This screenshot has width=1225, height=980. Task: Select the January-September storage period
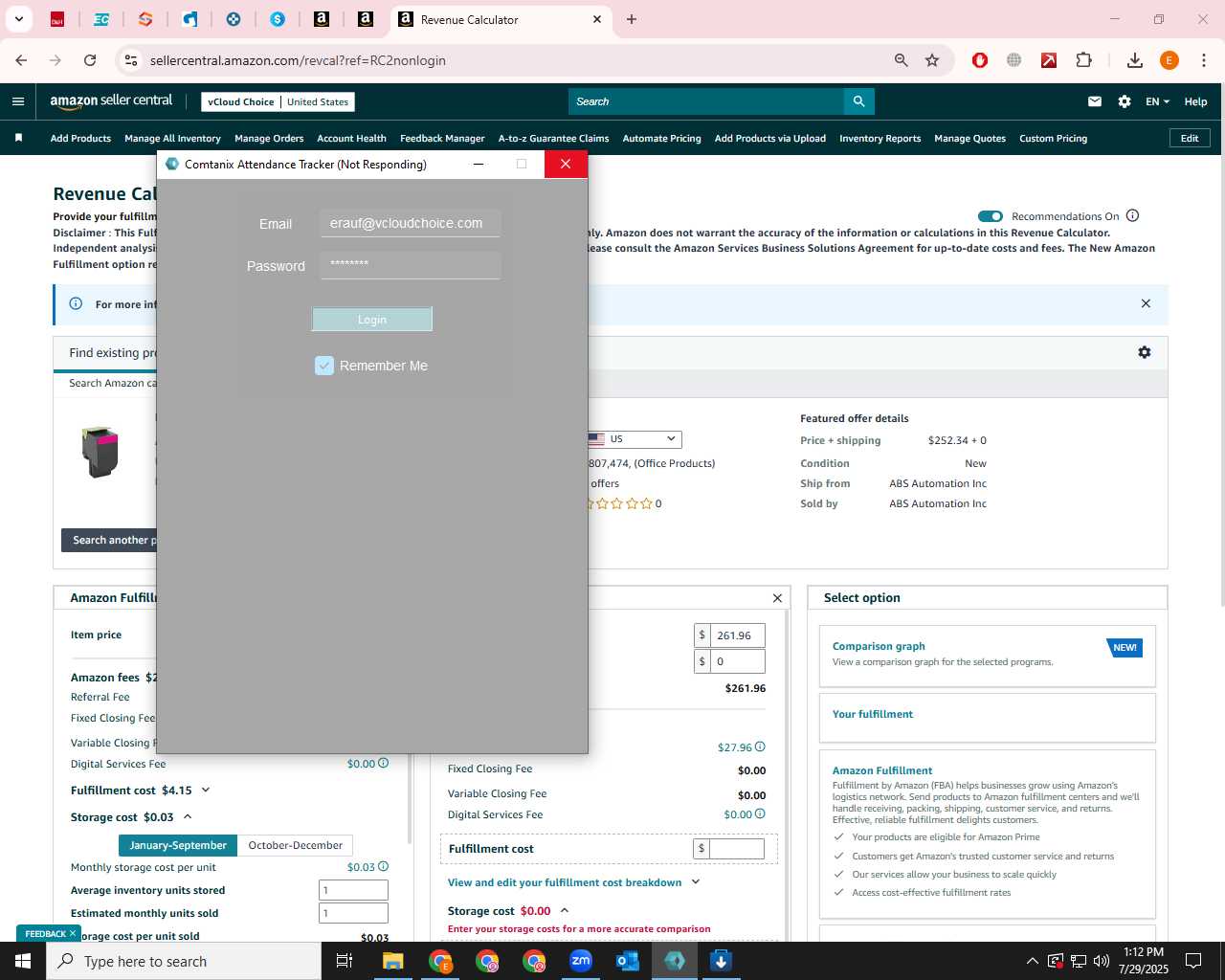click(178, 845)
